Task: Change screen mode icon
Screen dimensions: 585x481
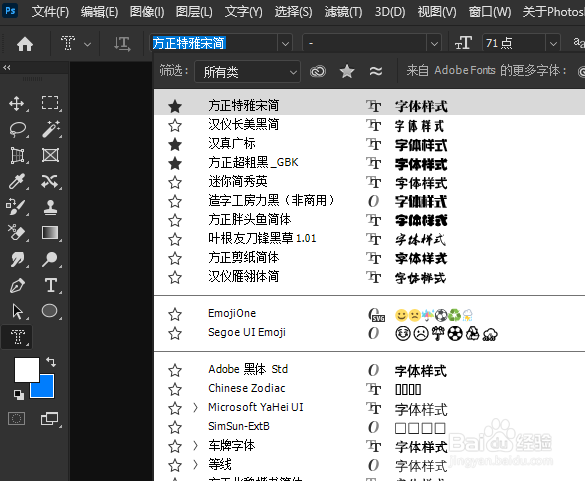Action: (50, 419)
